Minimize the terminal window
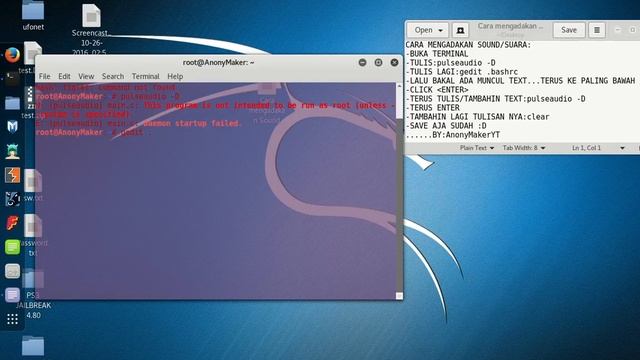The image size is (640, 360). 362,62
